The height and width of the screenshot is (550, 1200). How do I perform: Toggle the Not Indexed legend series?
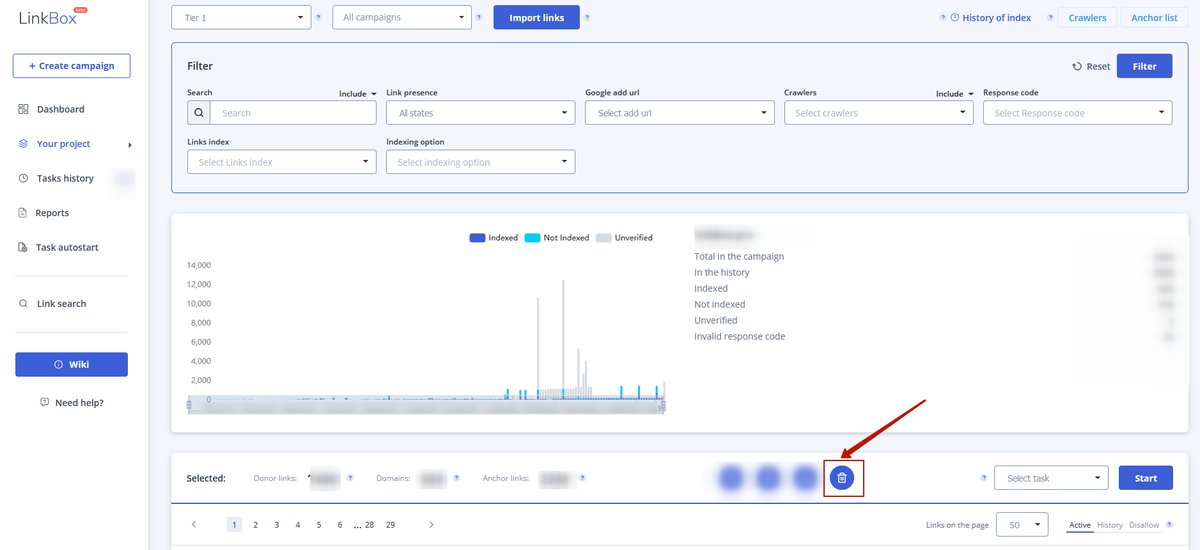(557, 238)
